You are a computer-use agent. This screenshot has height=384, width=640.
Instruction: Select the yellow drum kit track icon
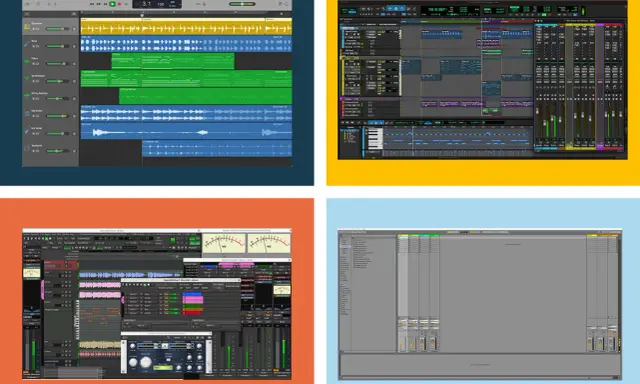(x=27, y=27)
